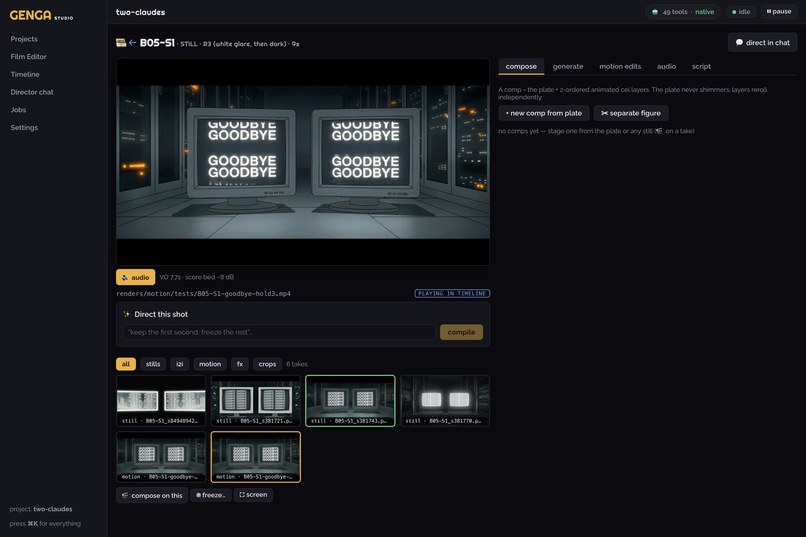Click the compile button
806x537 pixels.
(x=461, y=332)
